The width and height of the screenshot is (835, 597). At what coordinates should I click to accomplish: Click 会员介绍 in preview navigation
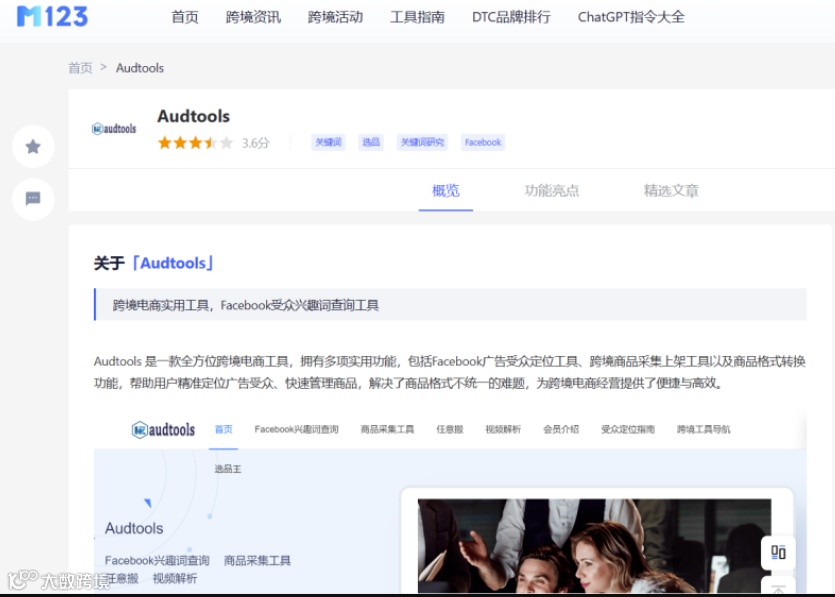[561, 429]
